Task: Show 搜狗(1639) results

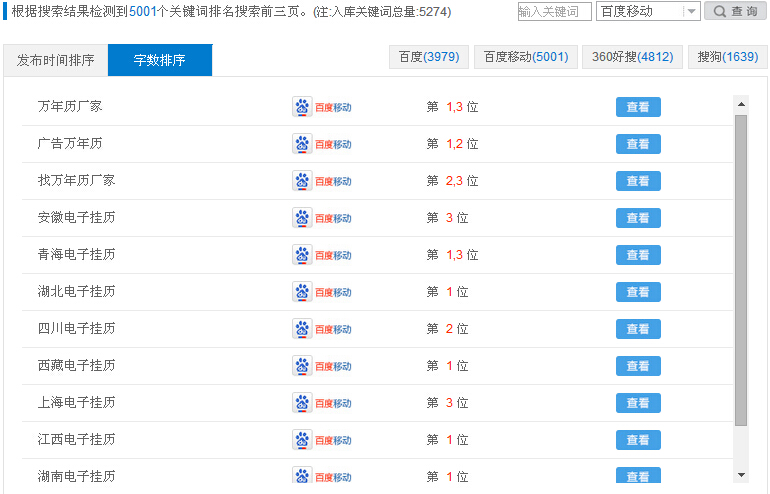Action: (x=727, y=57)
